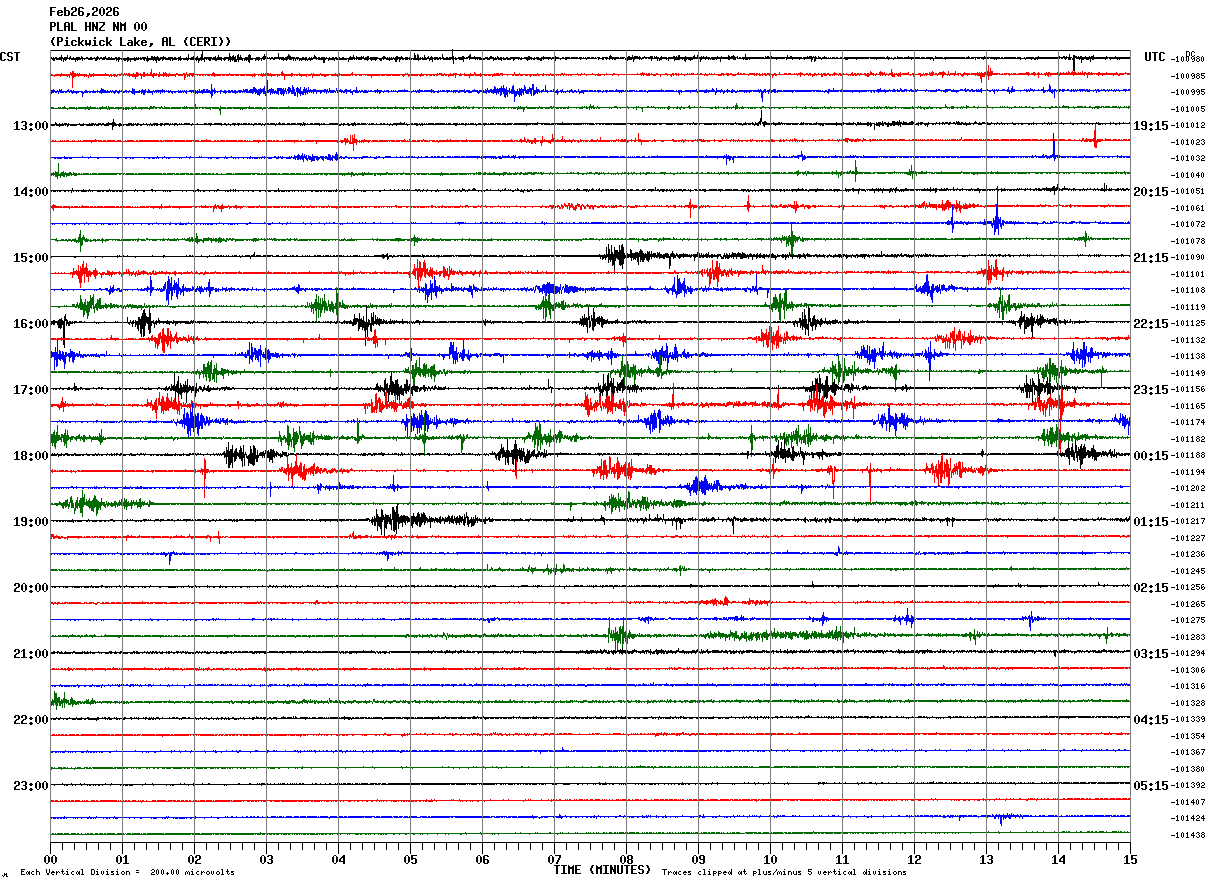Click minute tick label 14 on the time axis
This screenshot has width=1210, height=886.
(1058, 860)
